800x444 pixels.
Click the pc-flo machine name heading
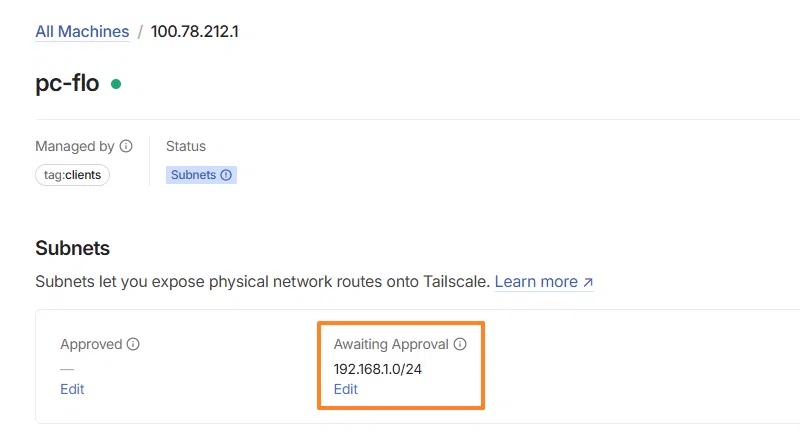[67, 83]
